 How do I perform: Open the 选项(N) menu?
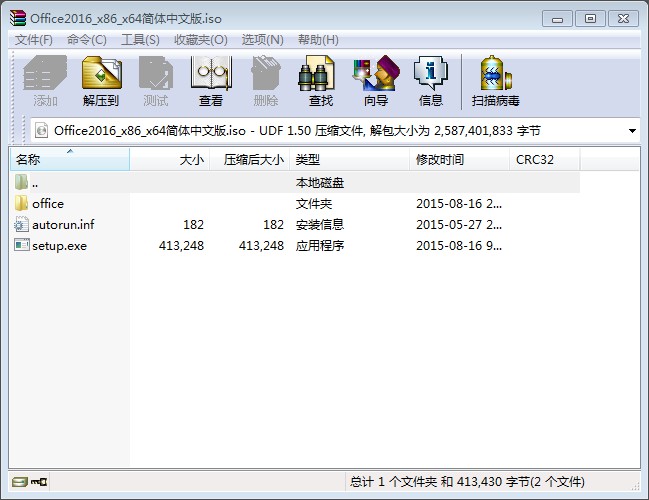pos(262,40)
